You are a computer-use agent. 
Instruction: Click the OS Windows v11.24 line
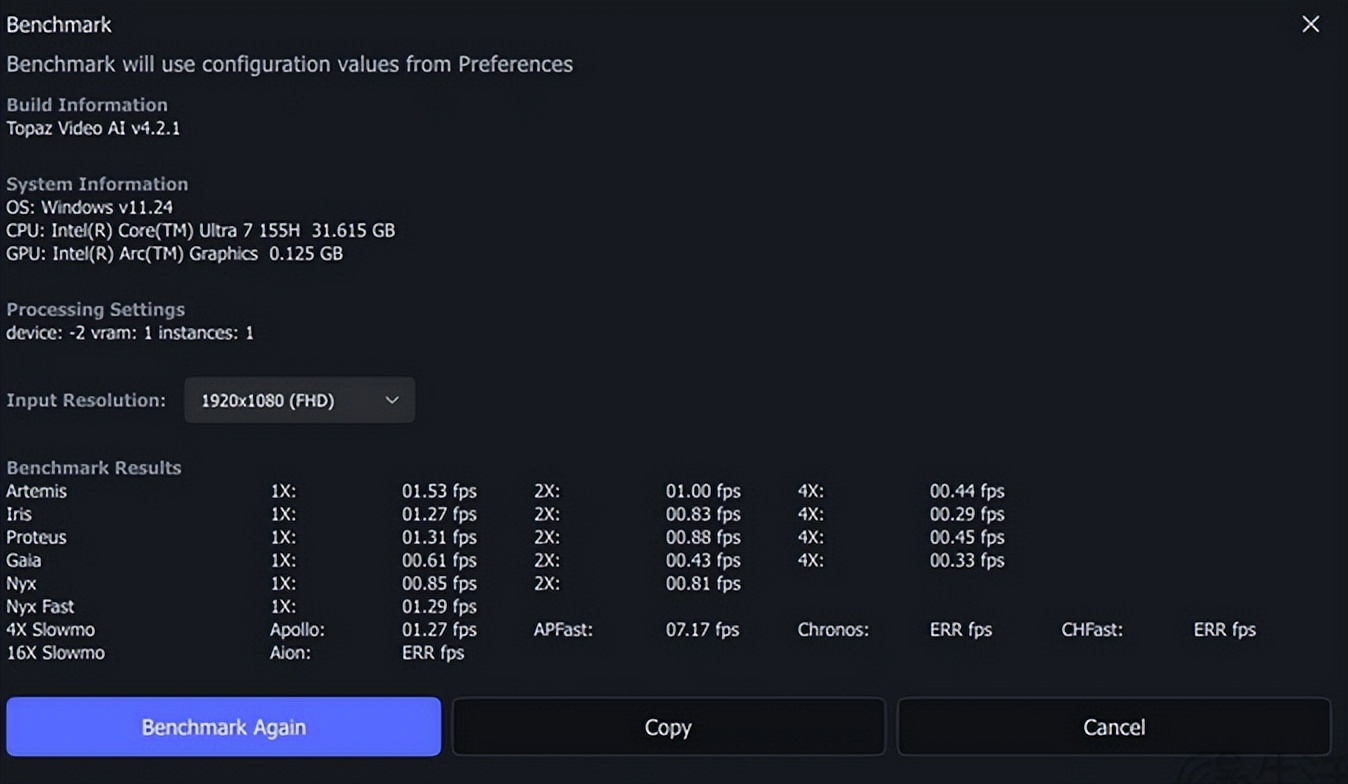(89, 207)
